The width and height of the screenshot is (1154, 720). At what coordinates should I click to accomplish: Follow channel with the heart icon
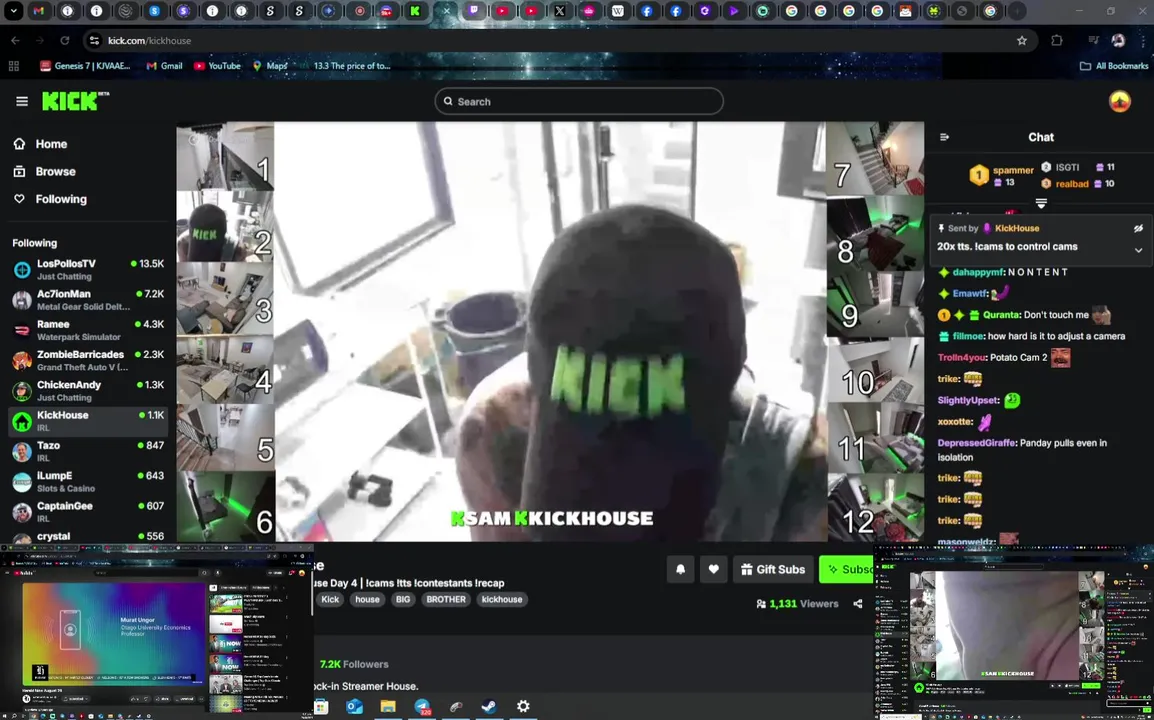pyautogui.click(x=713, y=569)
